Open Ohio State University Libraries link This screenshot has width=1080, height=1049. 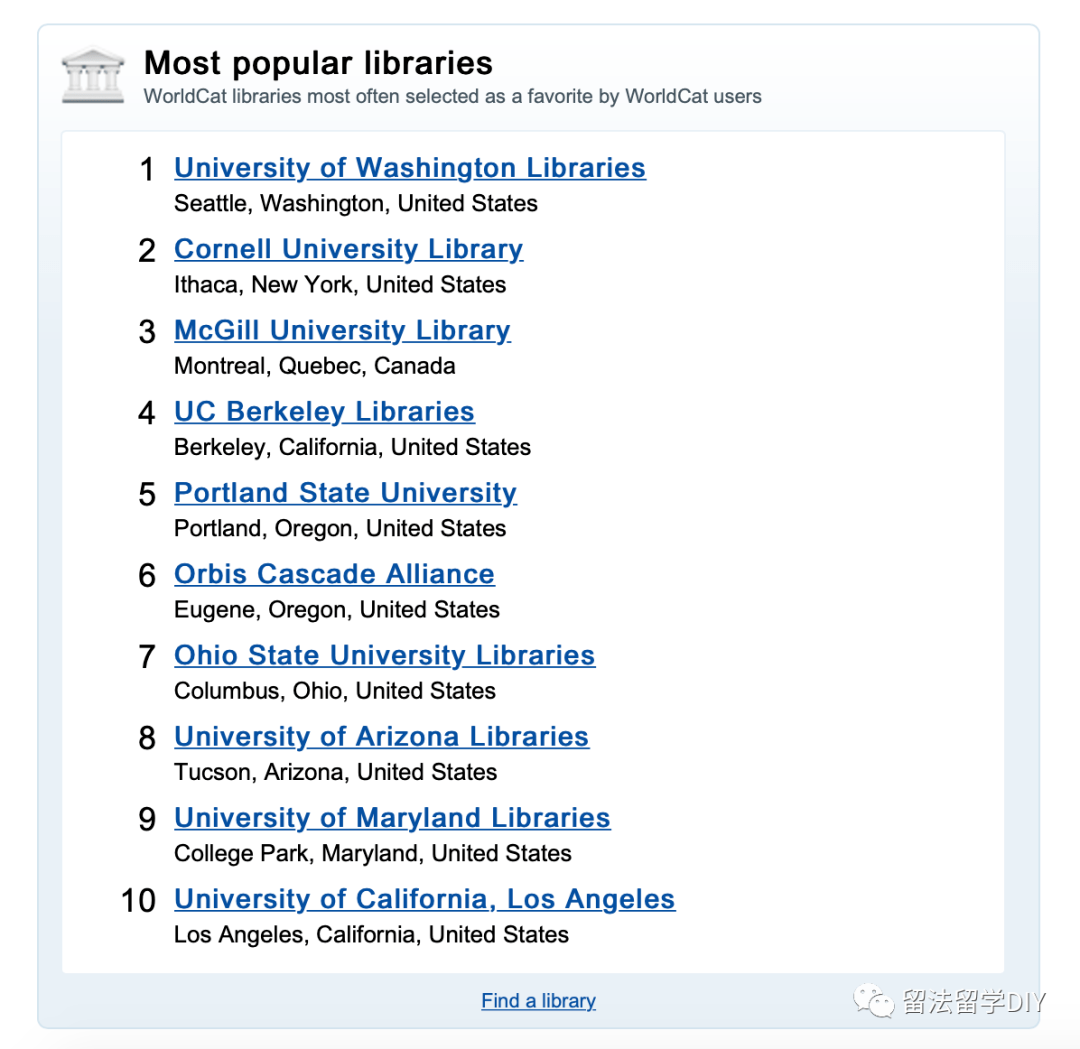384,655
